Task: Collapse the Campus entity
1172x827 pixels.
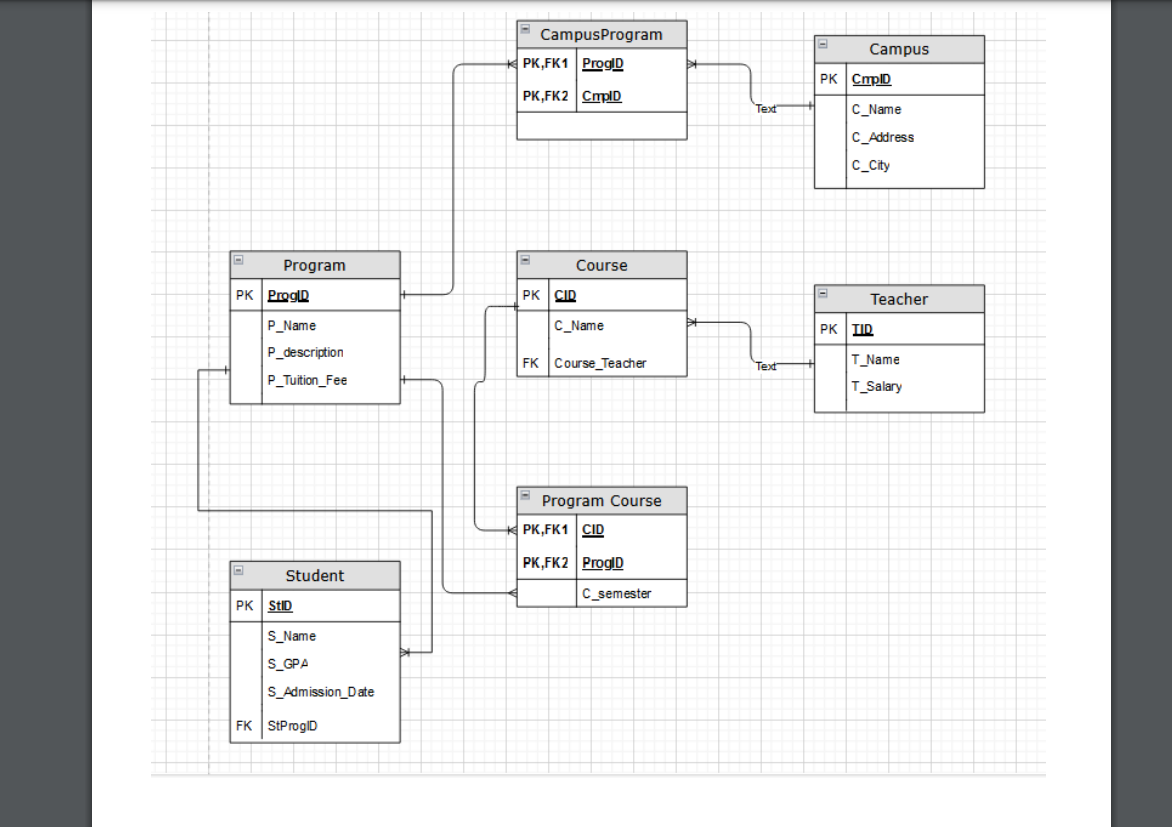Action: tap(821, 46)
